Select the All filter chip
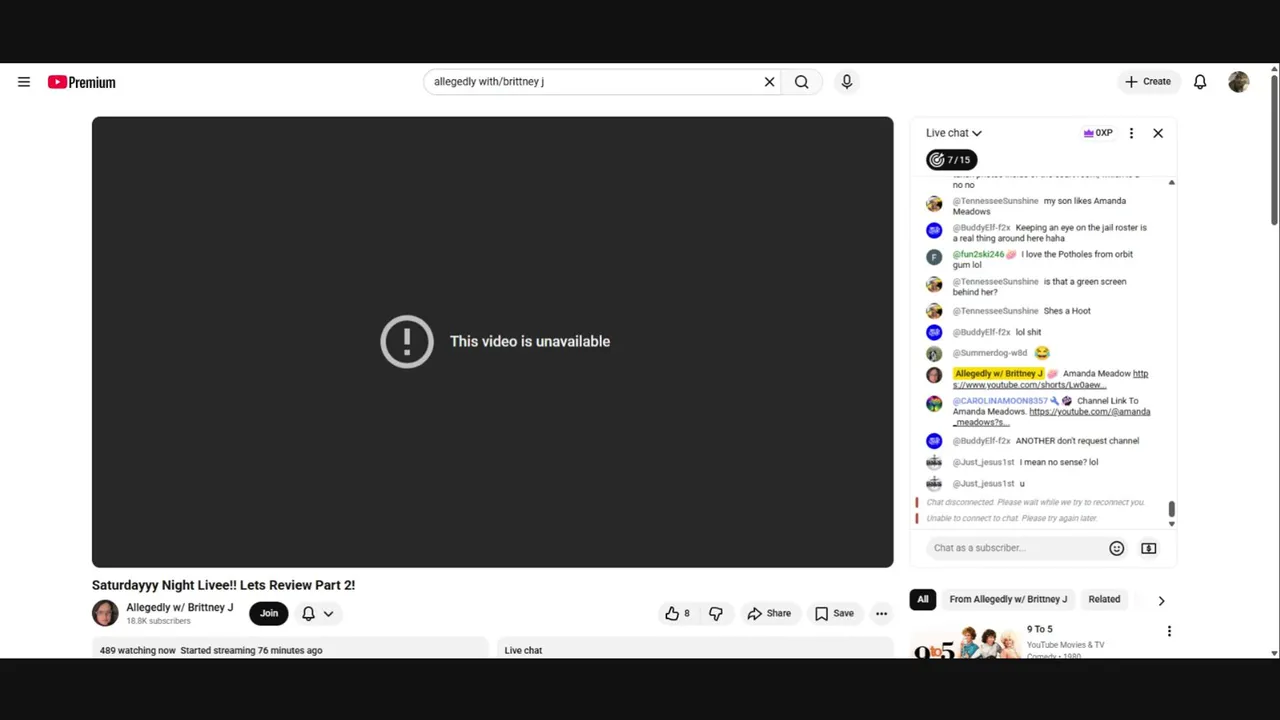The height and width of the screenshot is (720, 1280). 923,599
